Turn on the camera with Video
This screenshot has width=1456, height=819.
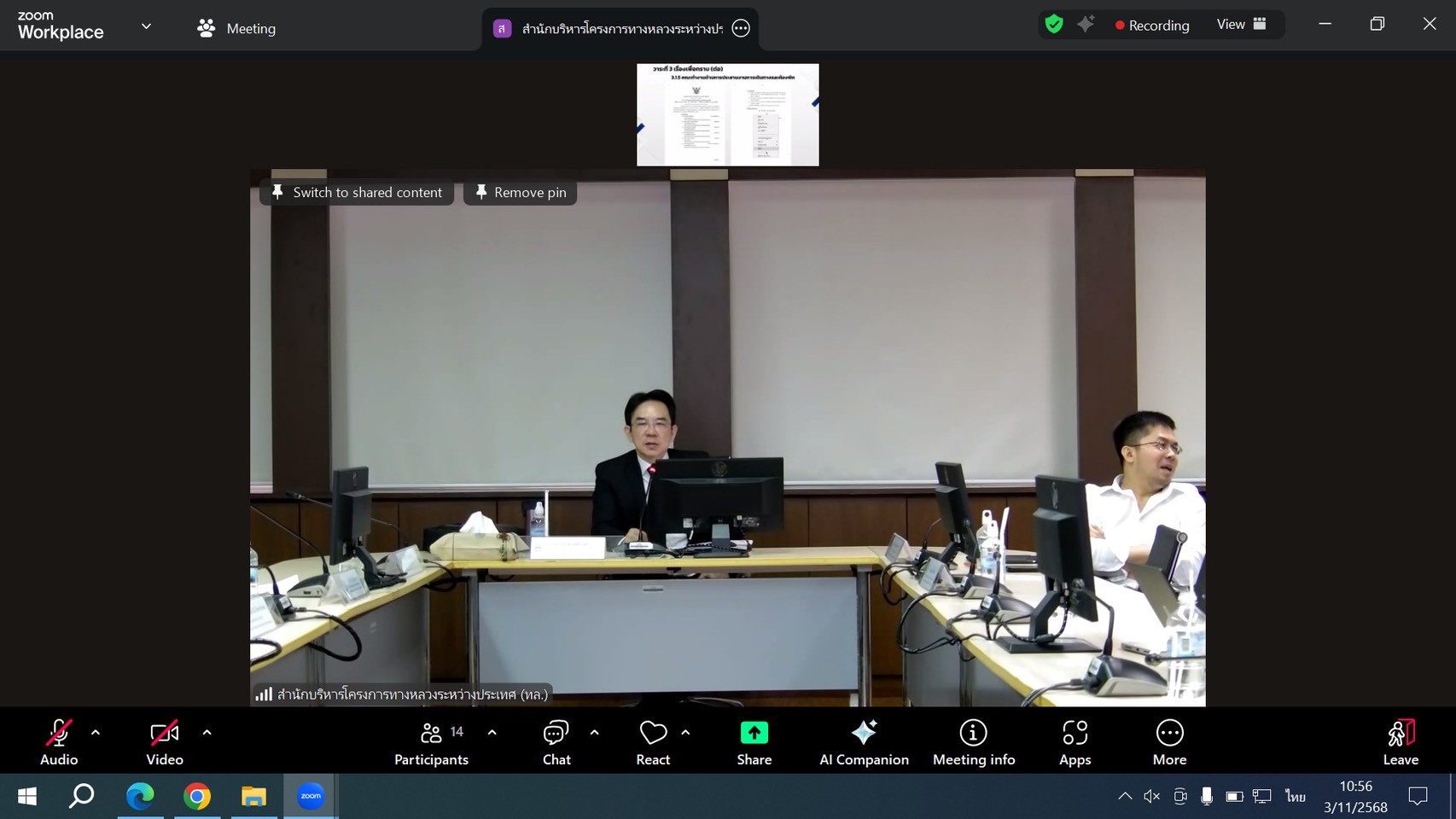[x=164, y=742]
